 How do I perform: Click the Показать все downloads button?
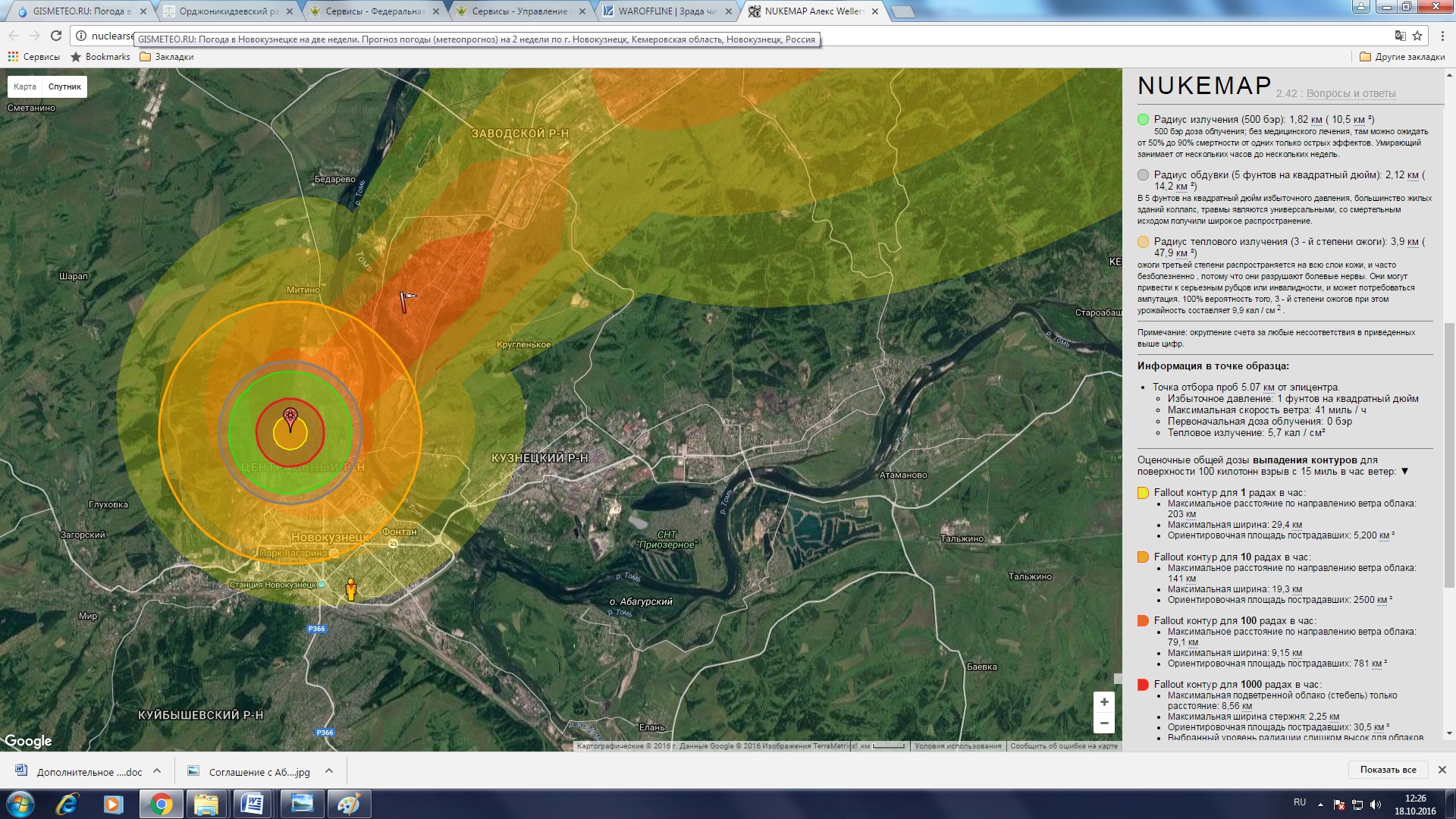[x=1388, y=770]
